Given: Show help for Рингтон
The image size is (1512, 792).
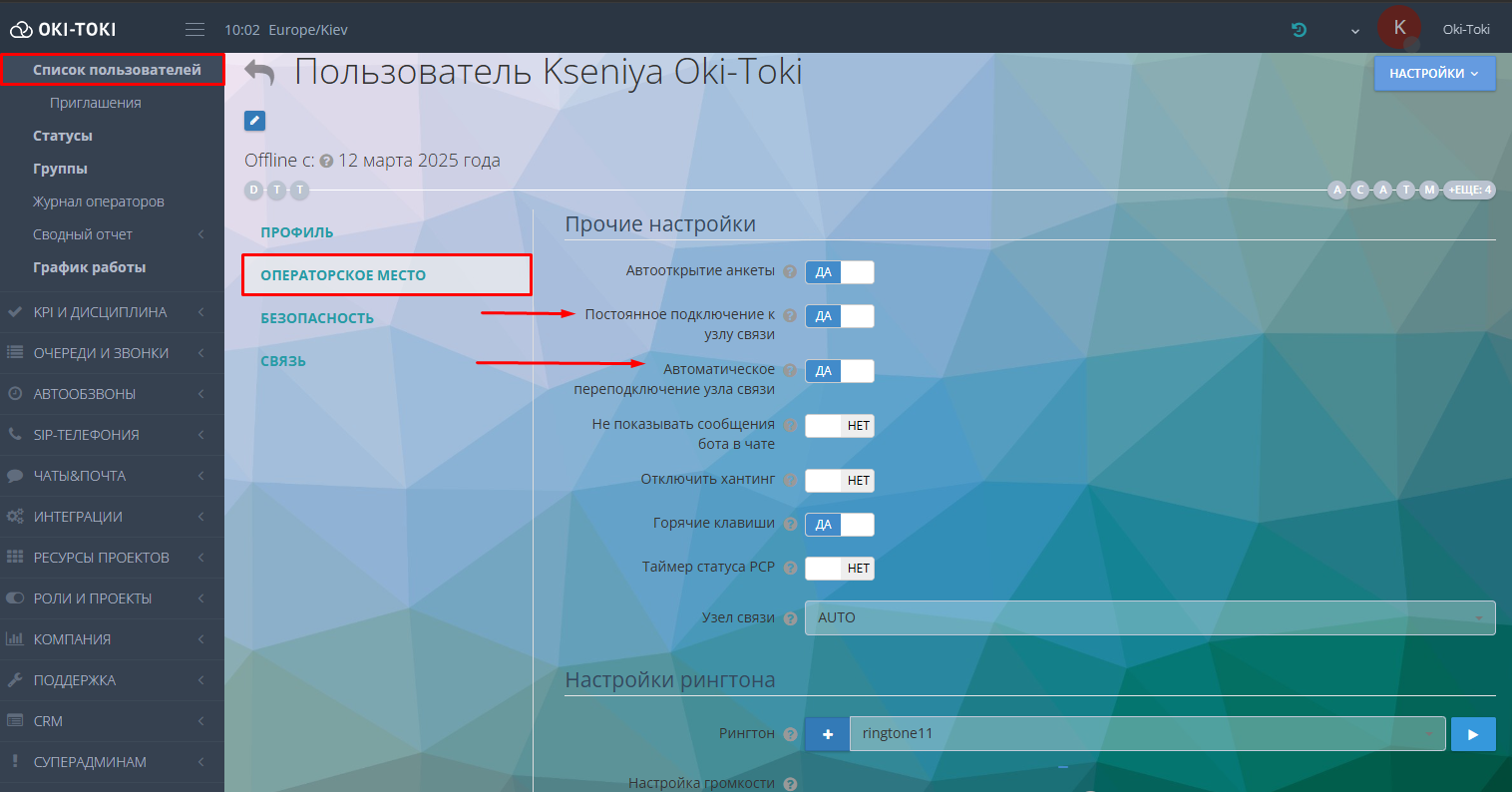Looking at the screenshot, I should coord(790,734).
